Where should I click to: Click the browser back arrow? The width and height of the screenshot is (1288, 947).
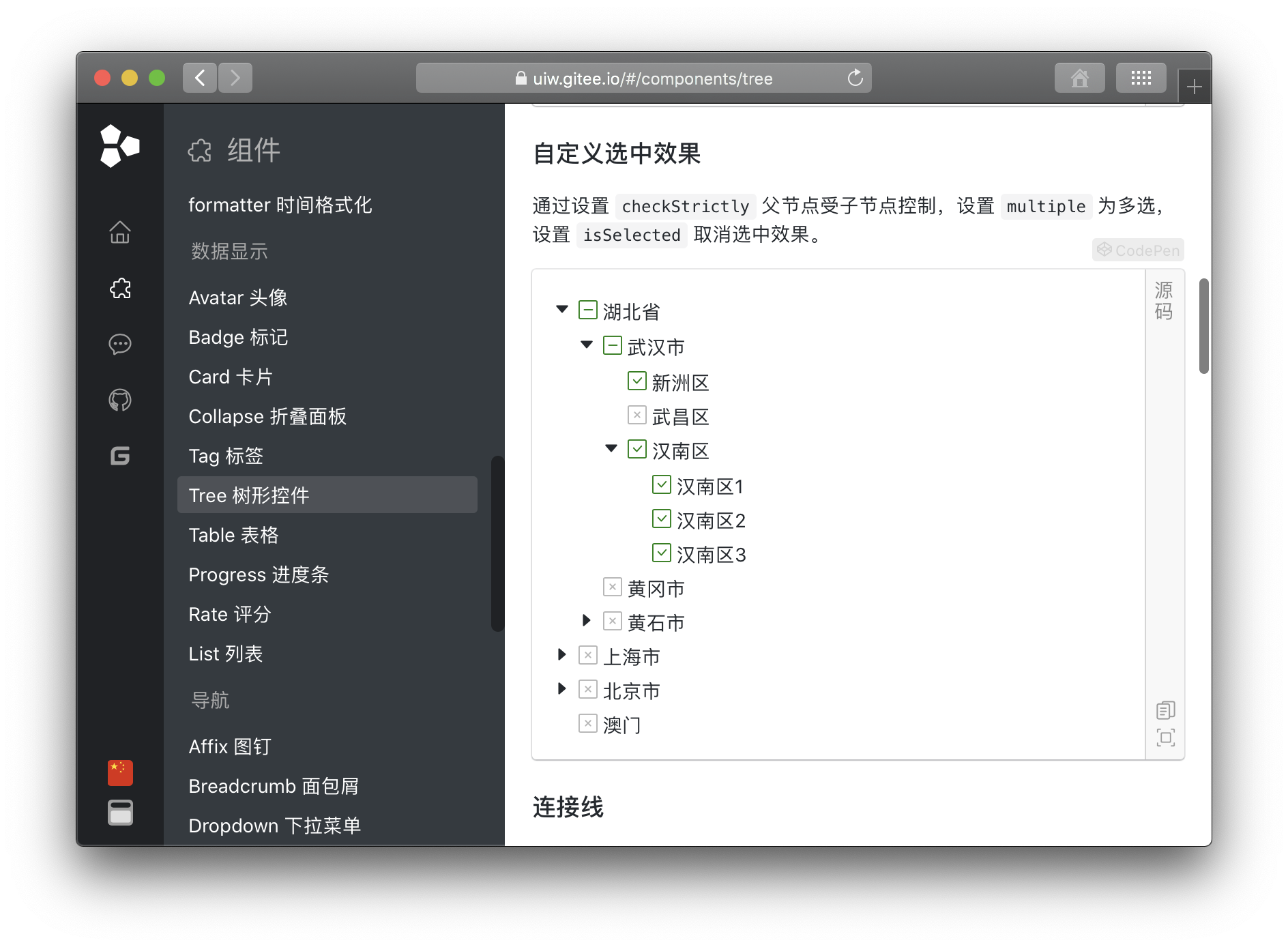tap(200, 78)
